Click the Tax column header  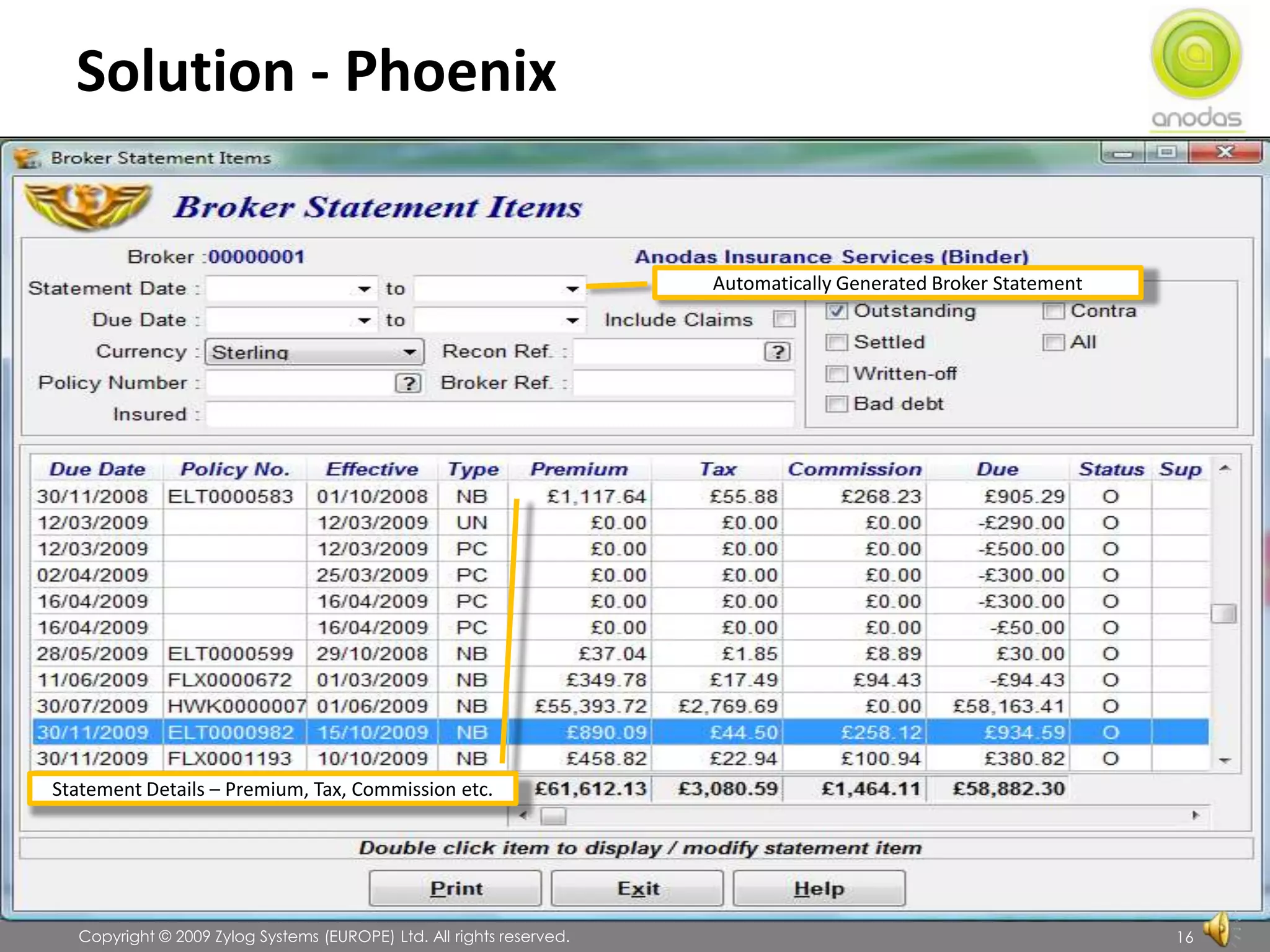(x=717, y=469)
